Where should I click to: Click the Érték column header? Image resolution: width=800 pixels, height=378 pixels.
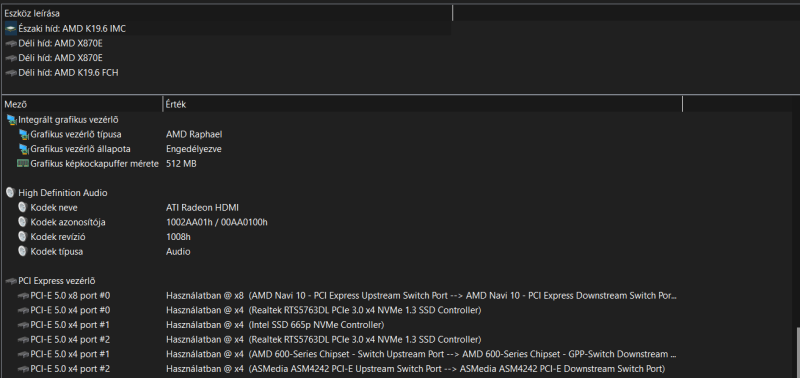(x=422, y=105)
